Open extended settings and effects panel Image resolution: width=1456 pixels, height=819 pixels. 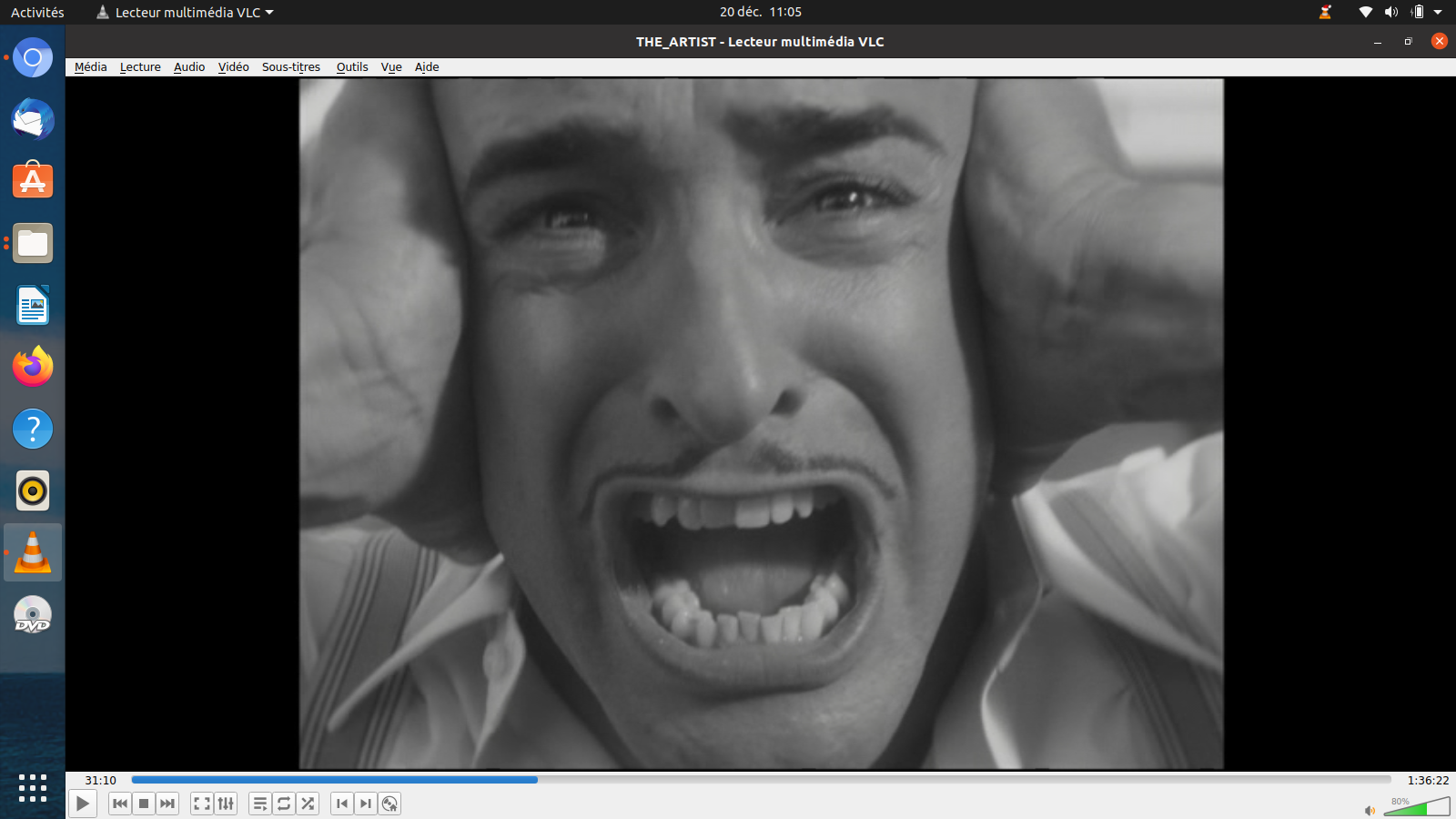tap(226, 804)
